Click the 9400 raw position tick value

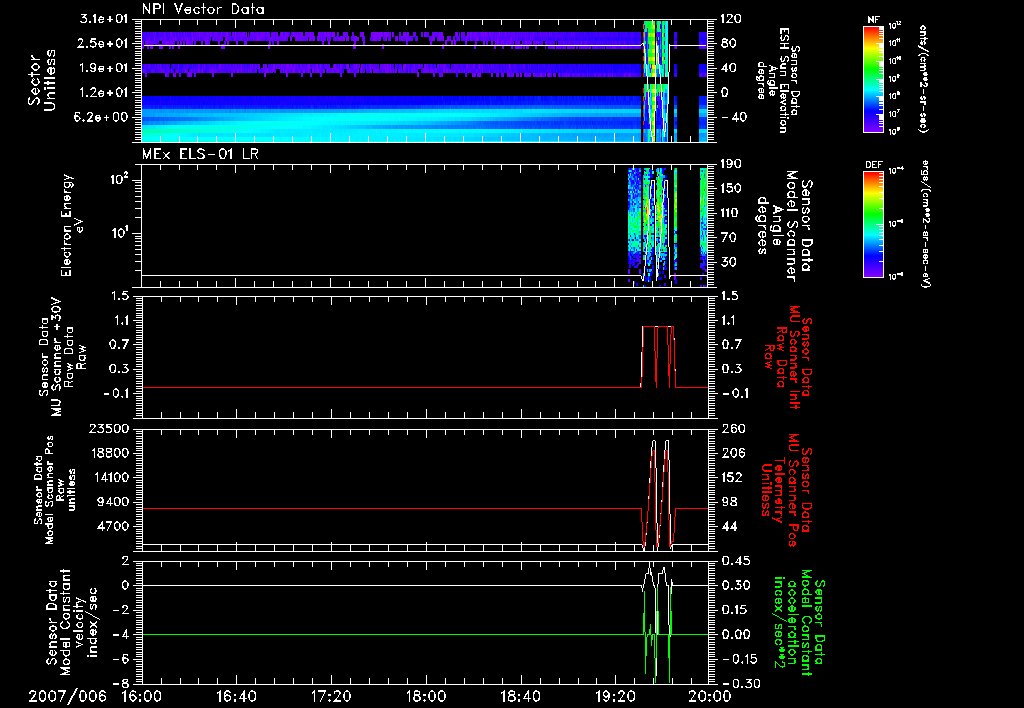pos(114,502)
